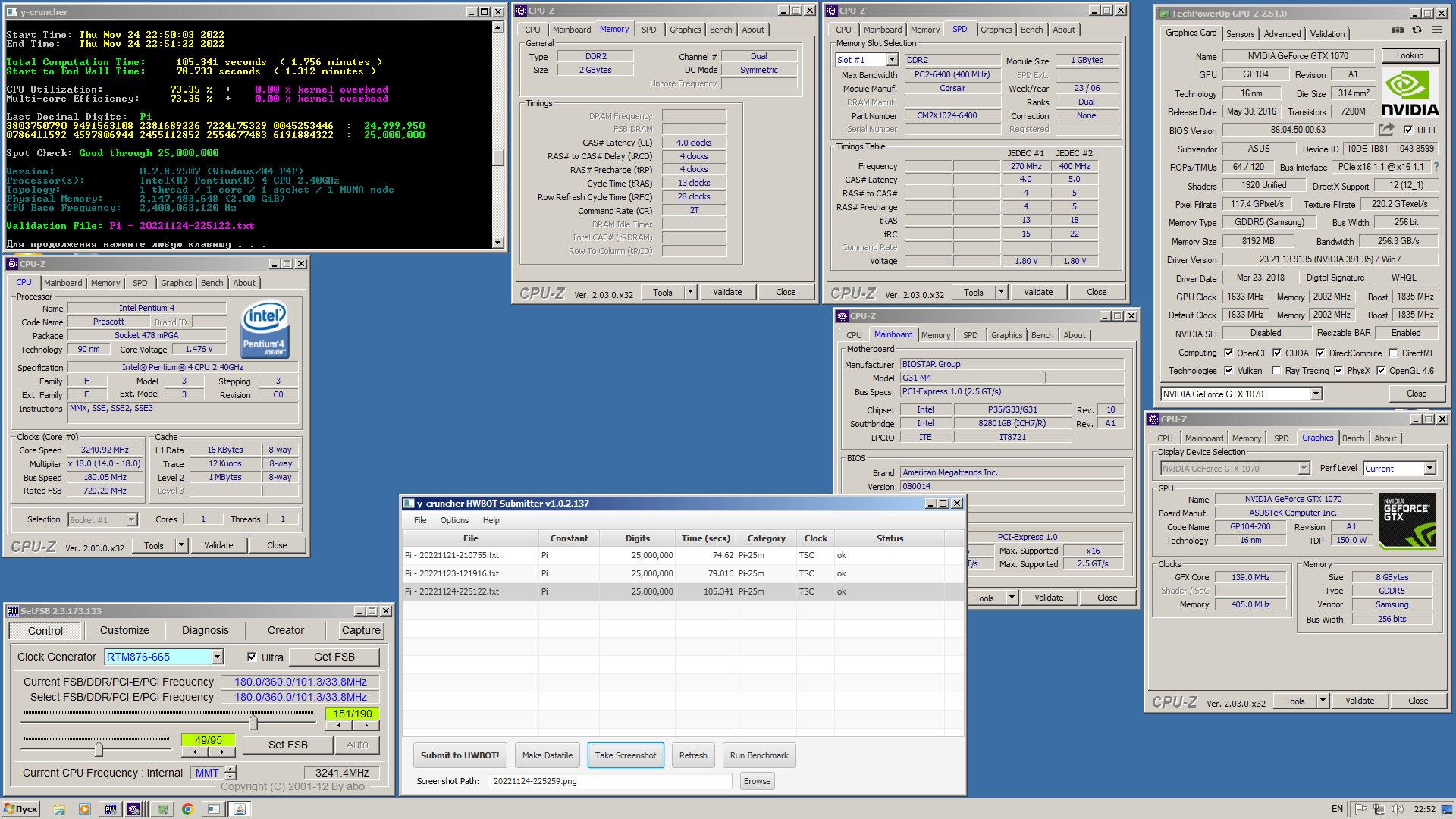
Task: Click GPU-Z screenshot camera icon
Action: [x=1397, y=30]
